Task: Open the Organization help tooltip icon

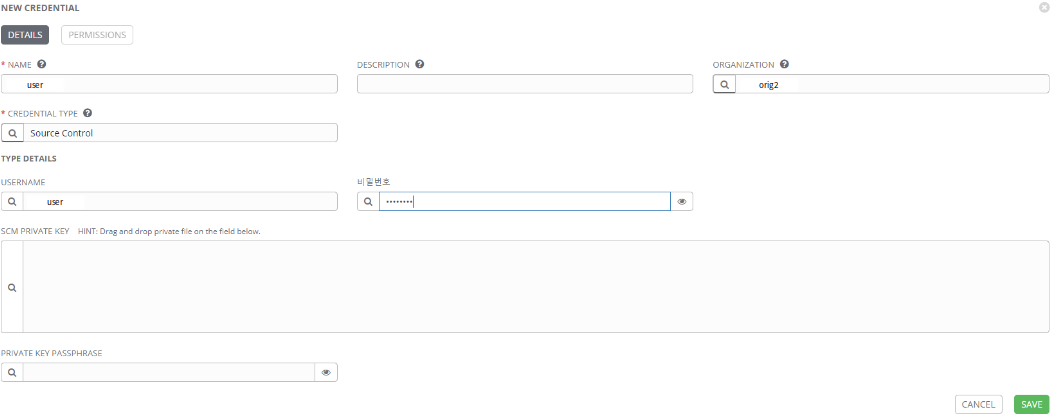Action: 784,65
